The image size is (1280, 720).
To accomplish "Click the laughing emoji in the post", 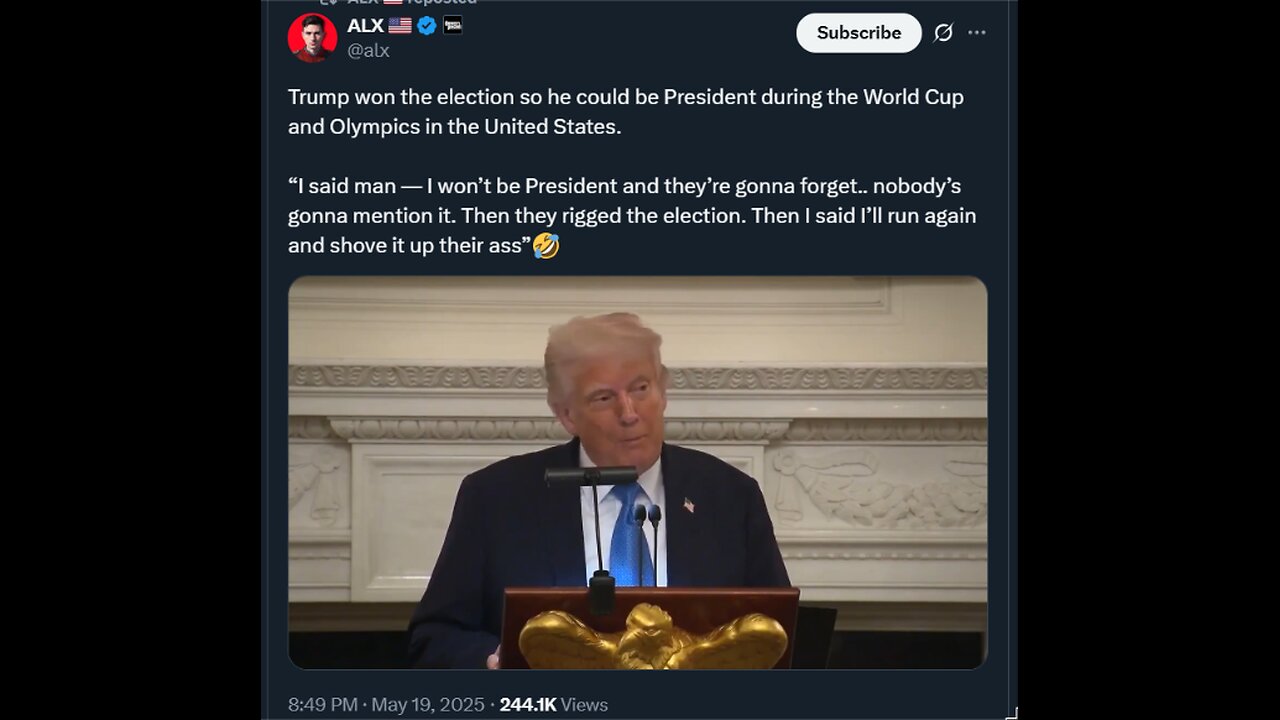I will coord(546,245).
